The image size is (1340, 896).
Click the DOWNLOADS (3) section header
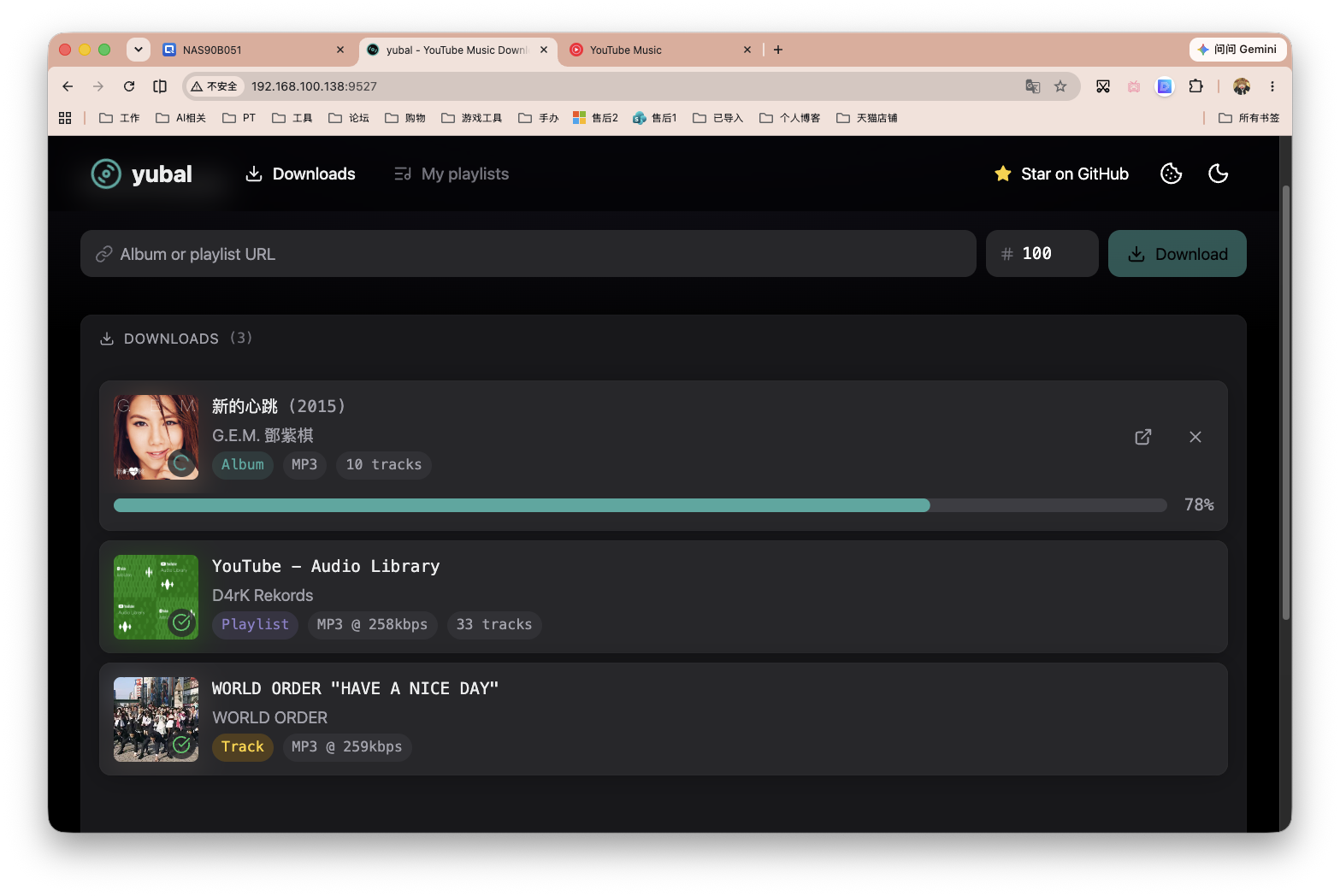tap(176, 339)
